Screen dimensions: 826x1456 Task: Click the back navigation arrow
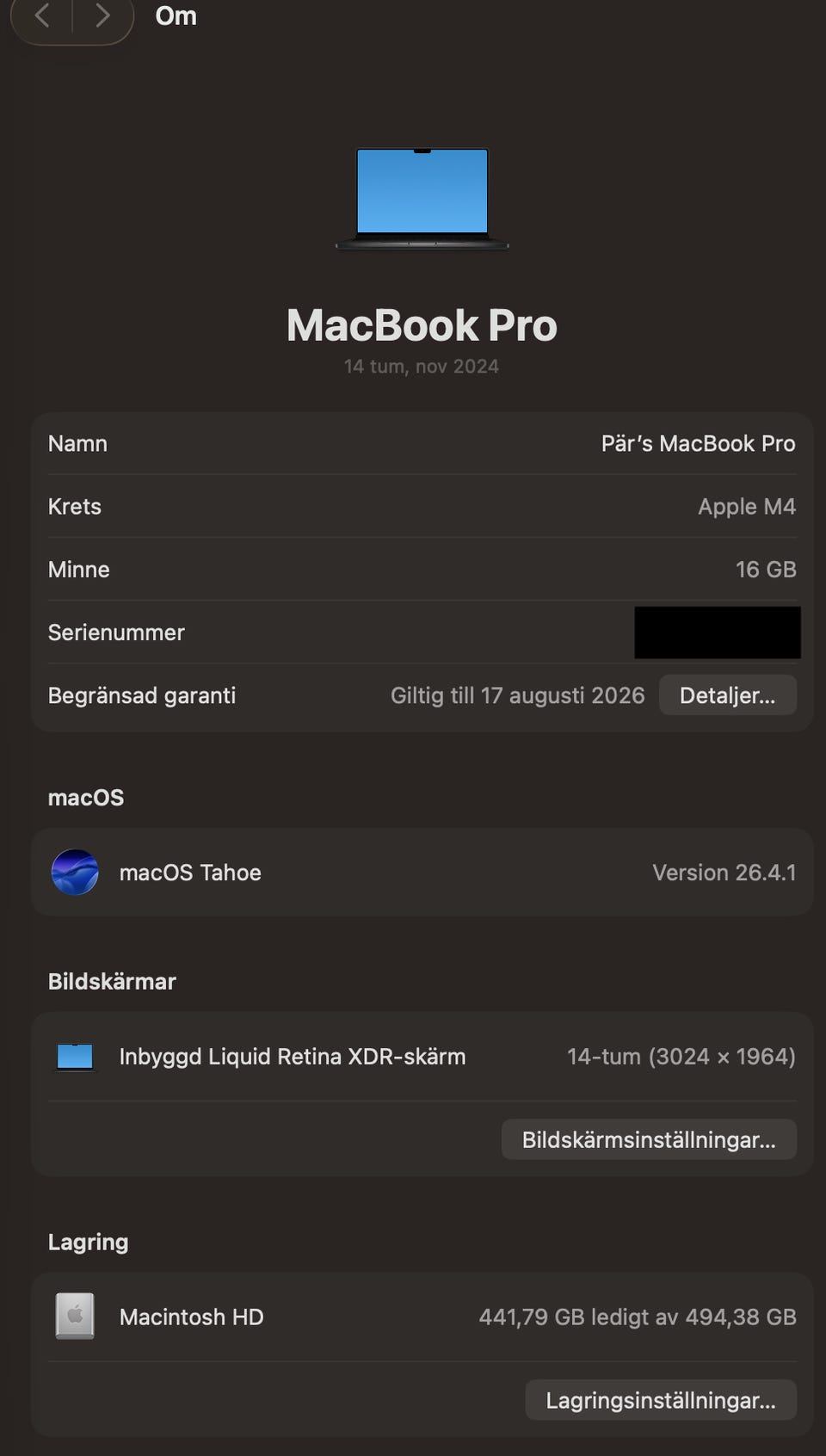(x=41, y=15)
